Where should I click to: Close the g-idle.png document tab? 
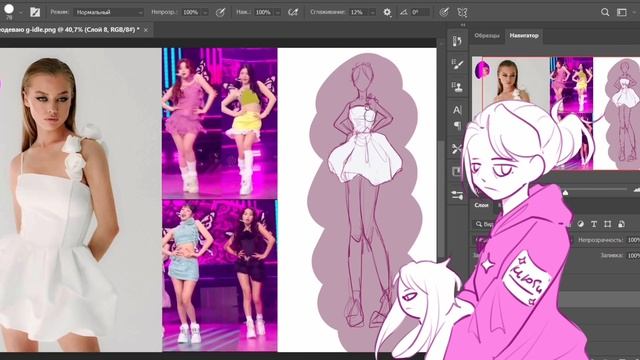[x=146, y=30]
